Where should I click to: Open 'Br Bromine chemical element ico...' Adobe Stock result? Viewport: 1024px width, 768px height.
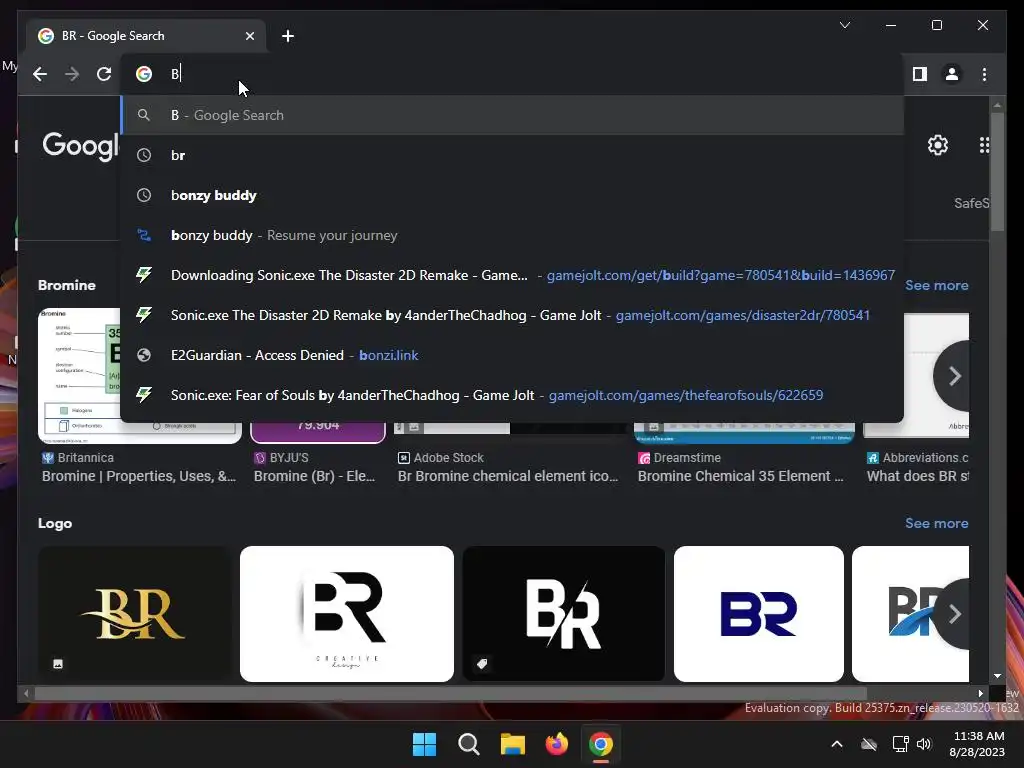tap(507, 476)
